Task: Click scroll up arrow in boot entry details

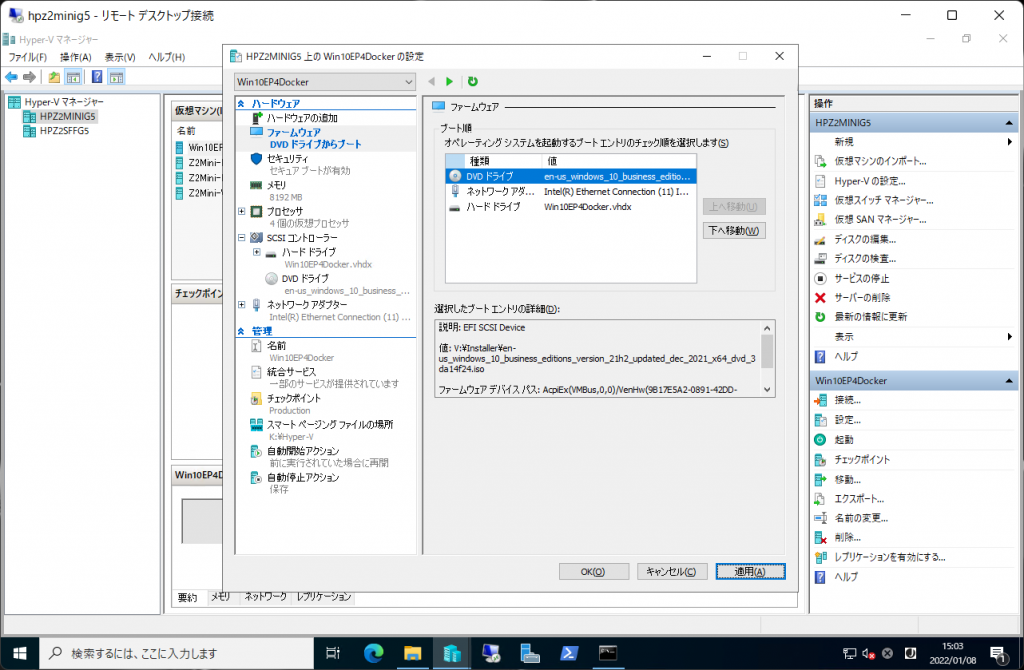Action: tap(767, 328)
